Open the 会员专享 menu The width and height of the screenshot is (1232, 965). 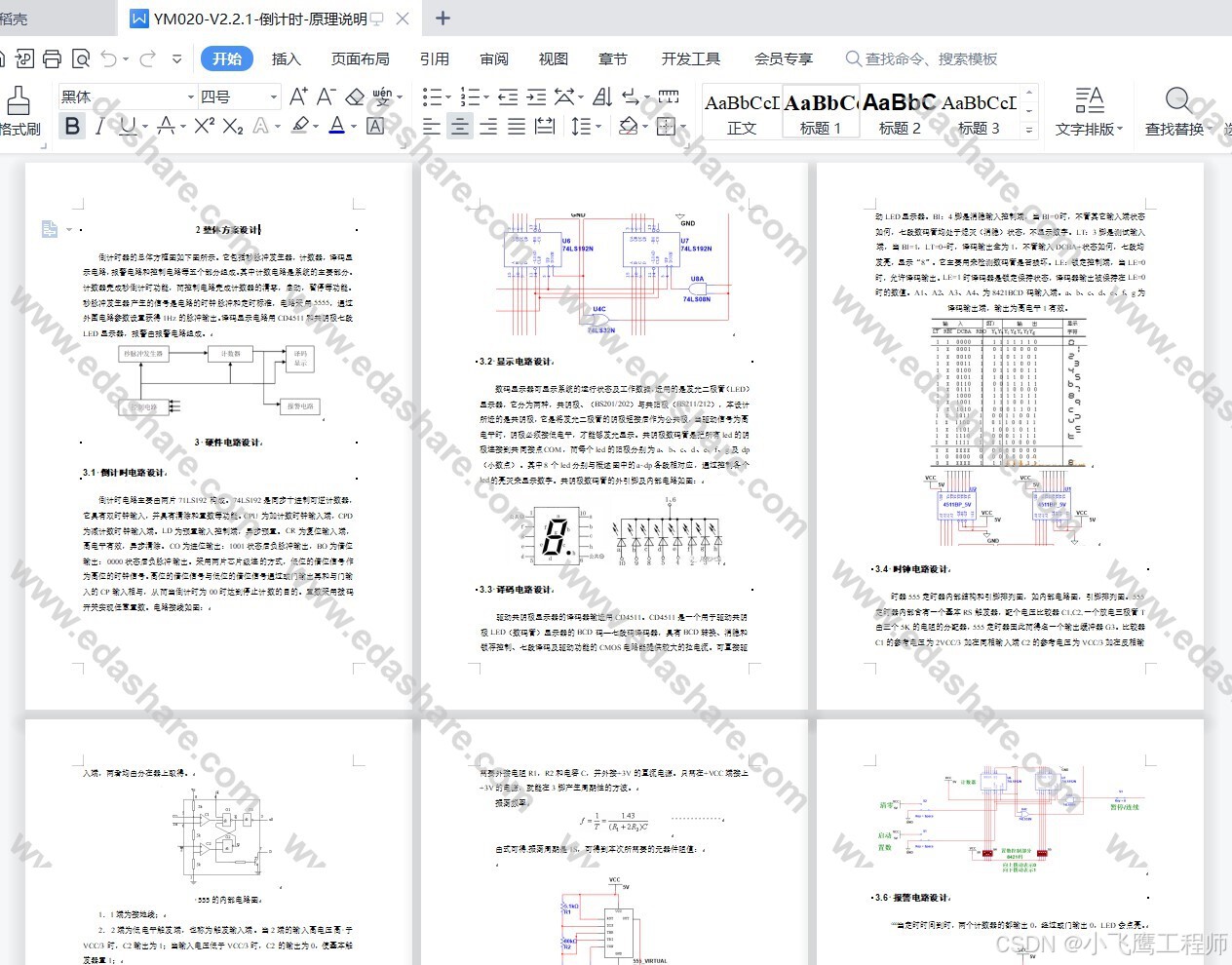pos(784,58)
